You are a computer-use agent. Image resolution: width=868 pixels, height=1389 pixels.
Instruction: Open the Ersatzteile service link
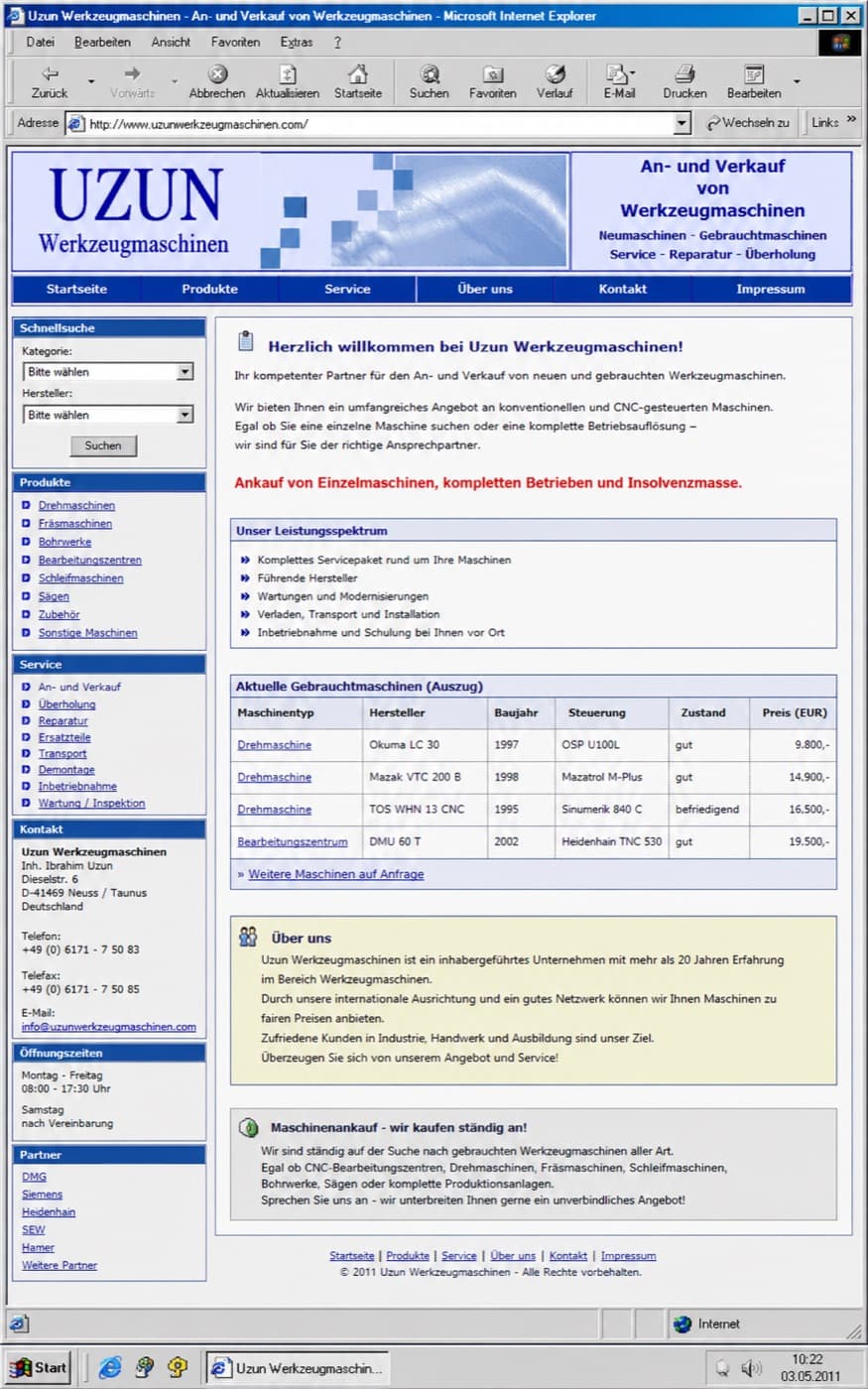coord(64,737)
